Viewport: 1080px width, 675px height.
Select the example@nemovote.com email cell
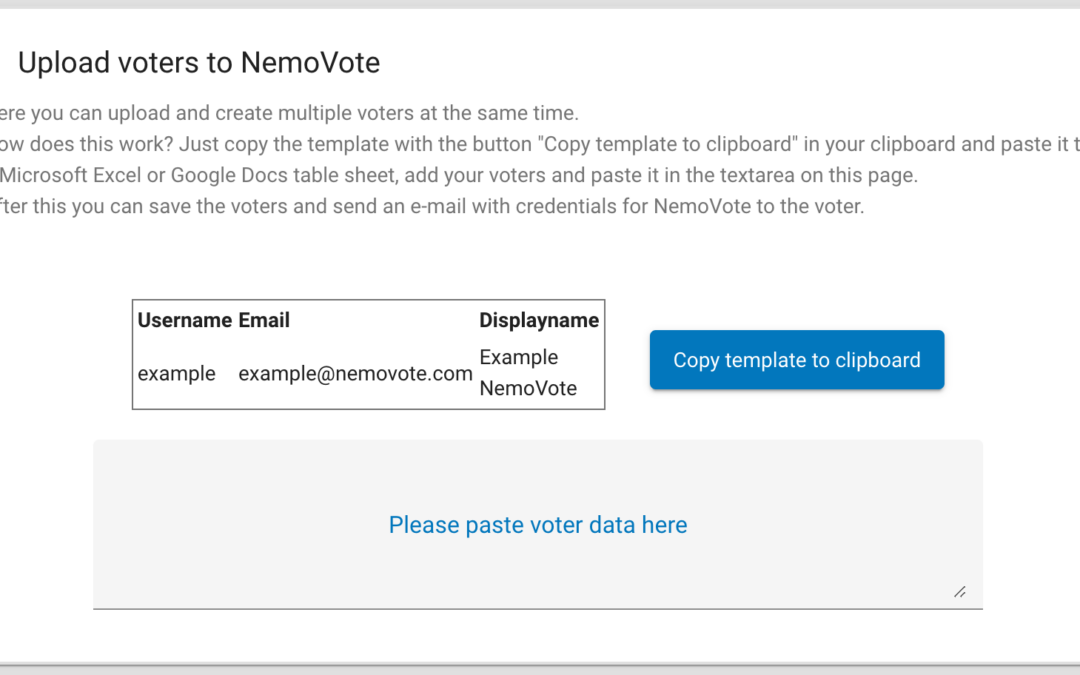pyautogui.click(x=355, y=374)
